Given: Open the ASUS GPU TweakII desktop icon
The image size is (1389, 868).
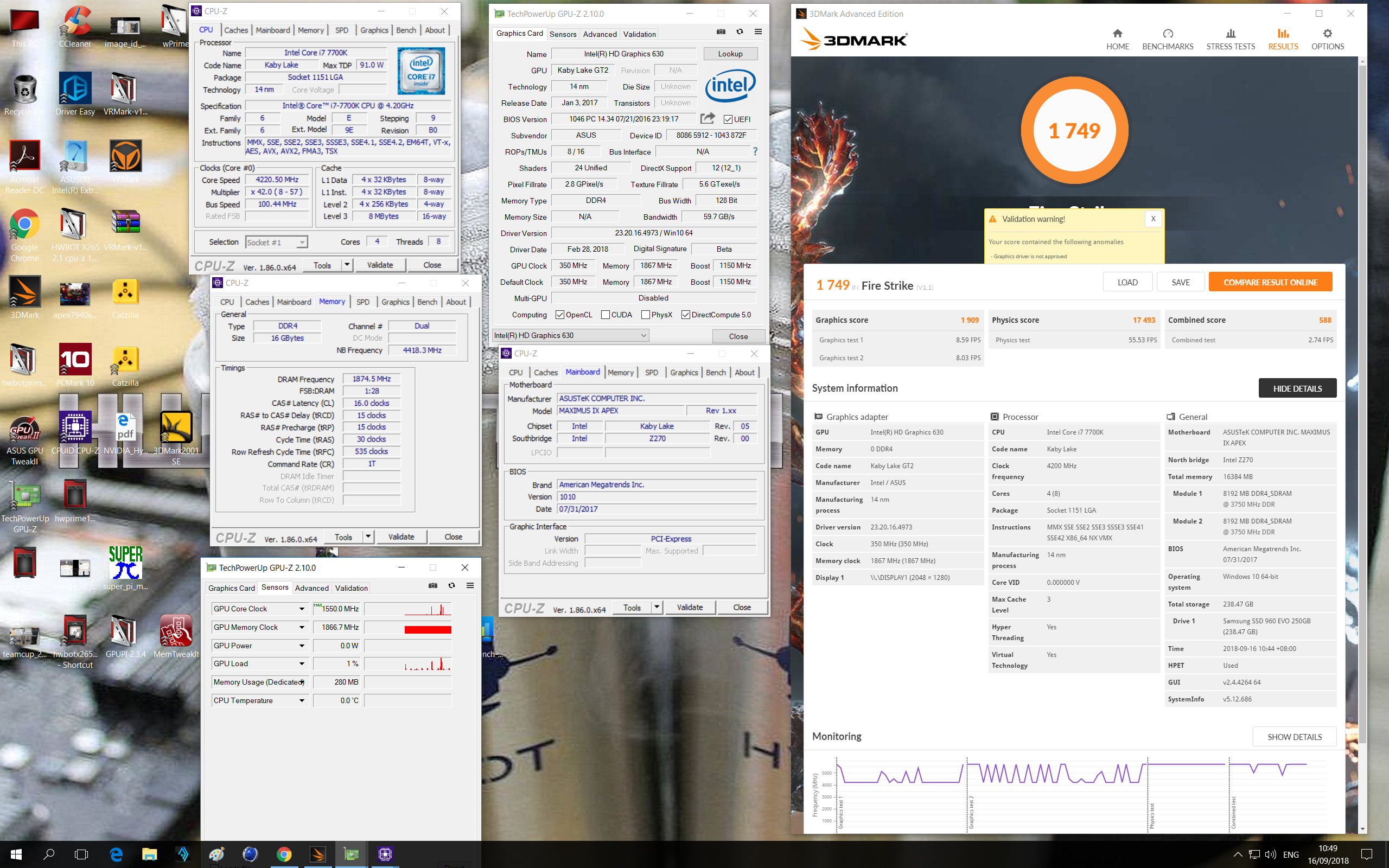Looking at the screenshot, I should [x=24, y=439].
